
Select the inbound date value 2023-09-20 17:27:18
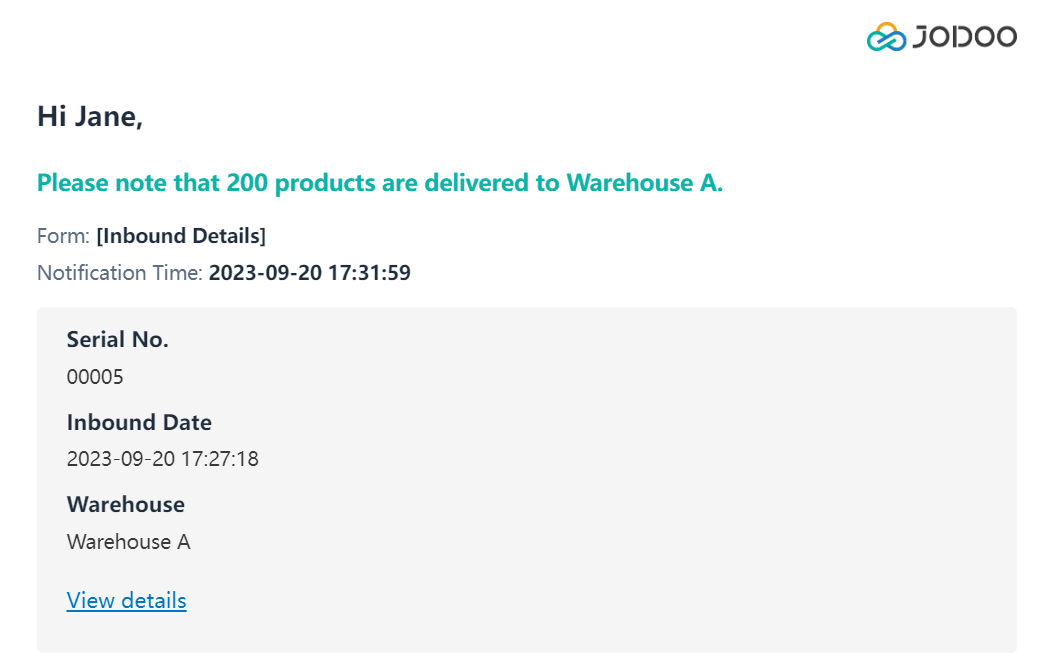coord(162,459)
